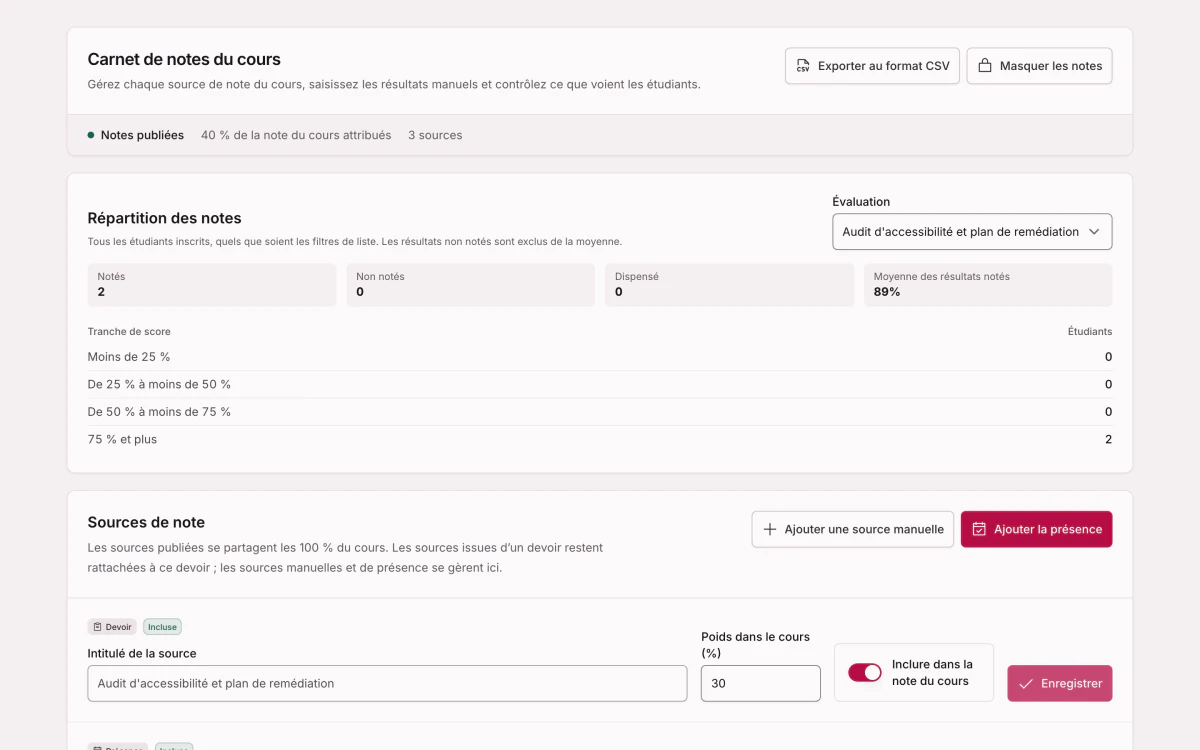
Task: Click the Incluse status badge
Action: 162,627
